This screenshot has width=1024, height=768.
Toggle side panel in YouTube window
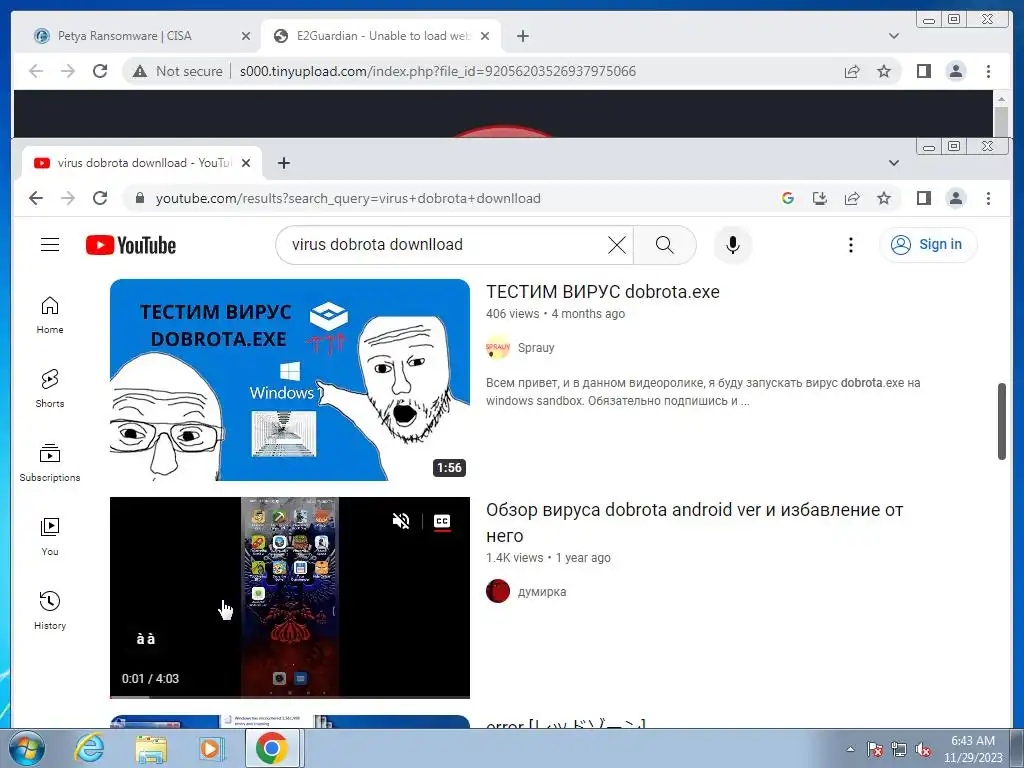tap(923, 198)
